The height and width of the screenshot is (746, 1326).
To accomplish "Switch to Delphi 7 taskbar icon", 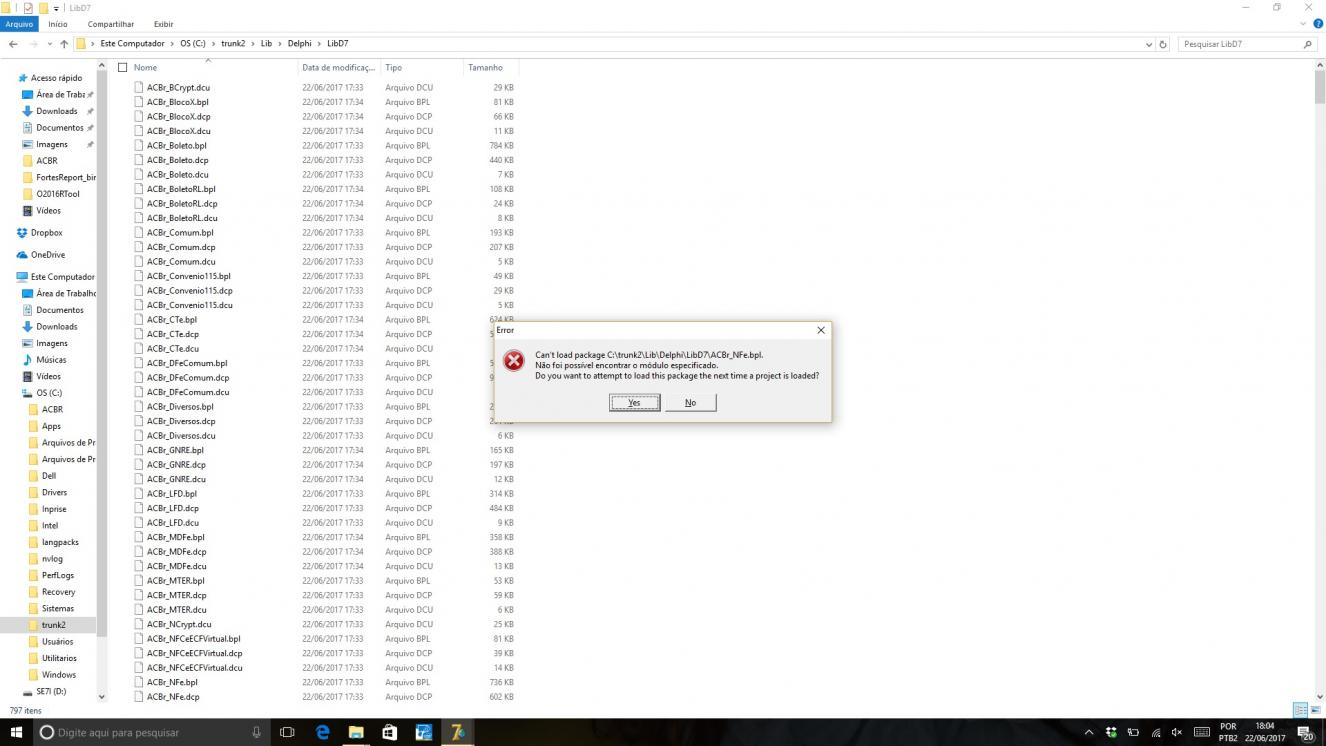I will coord(458,732).
